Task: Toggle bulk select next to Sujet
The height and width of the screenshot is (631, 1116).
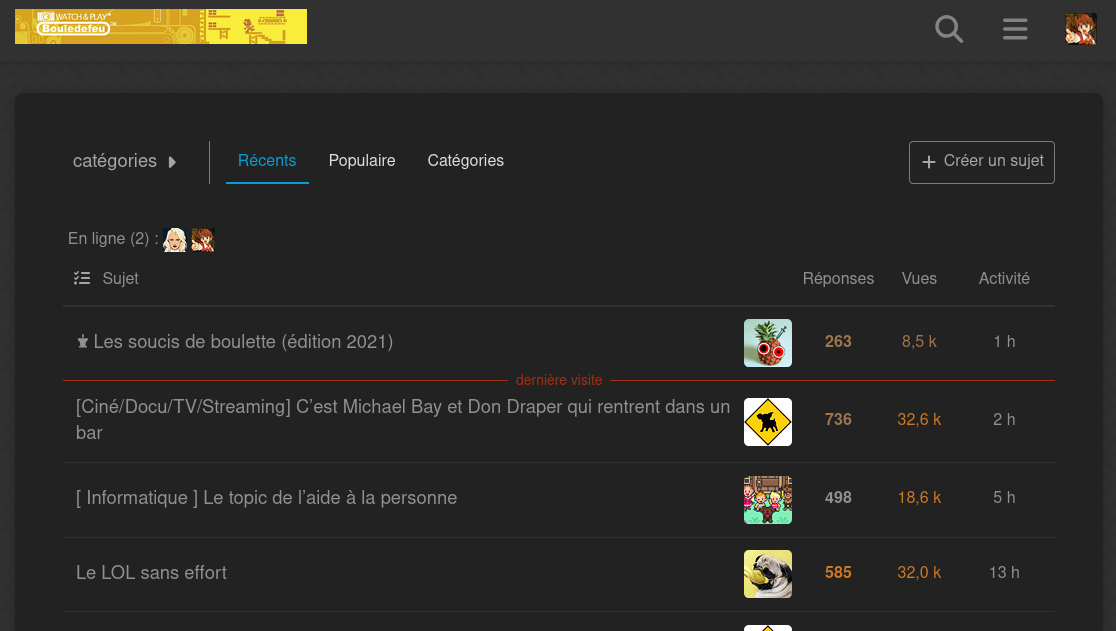Action: pyautogui.click(x=82, y=279)
